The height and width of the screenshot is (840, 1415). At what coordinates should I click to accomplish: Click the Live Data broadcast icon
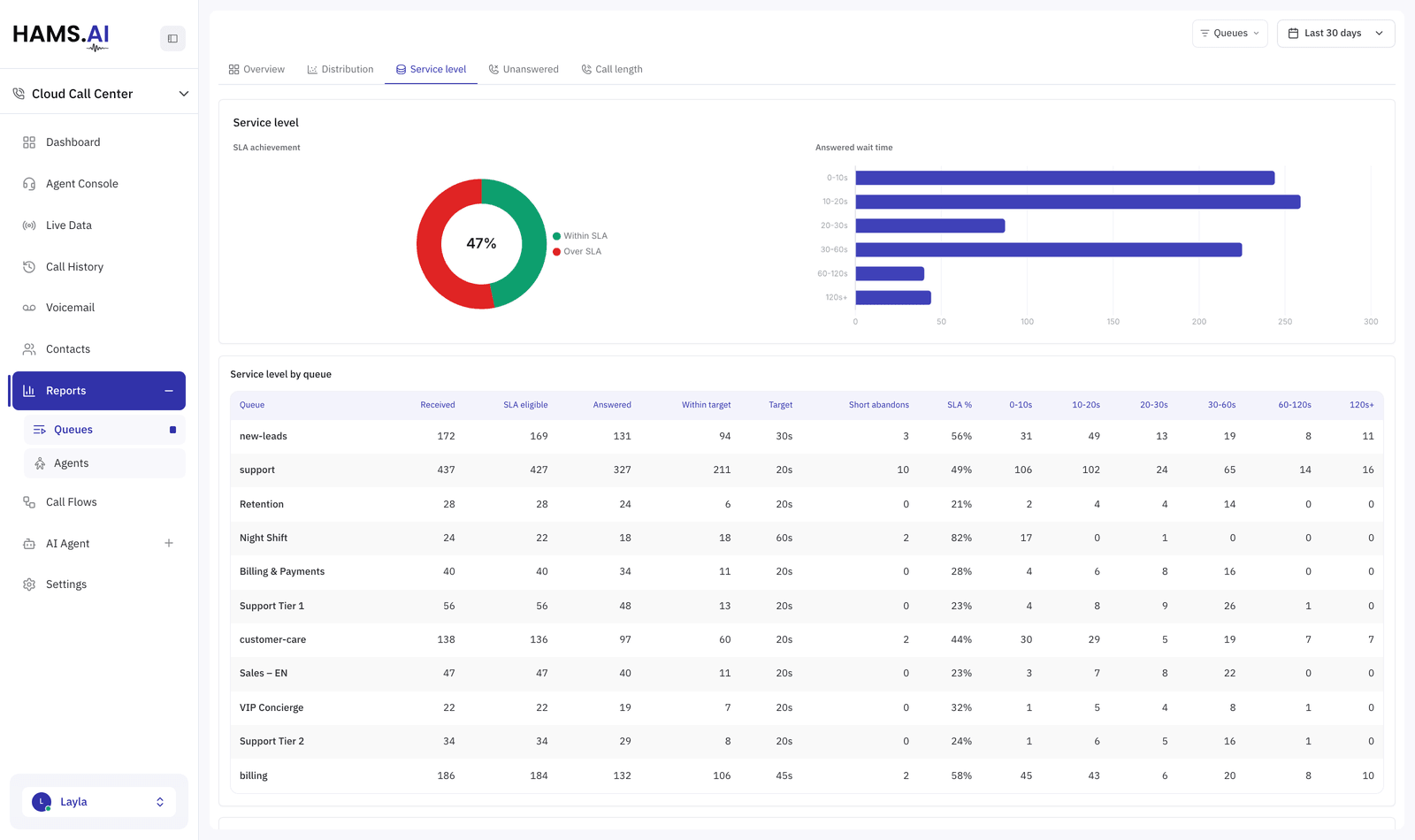pyautogui.click(x=29, y=225)
